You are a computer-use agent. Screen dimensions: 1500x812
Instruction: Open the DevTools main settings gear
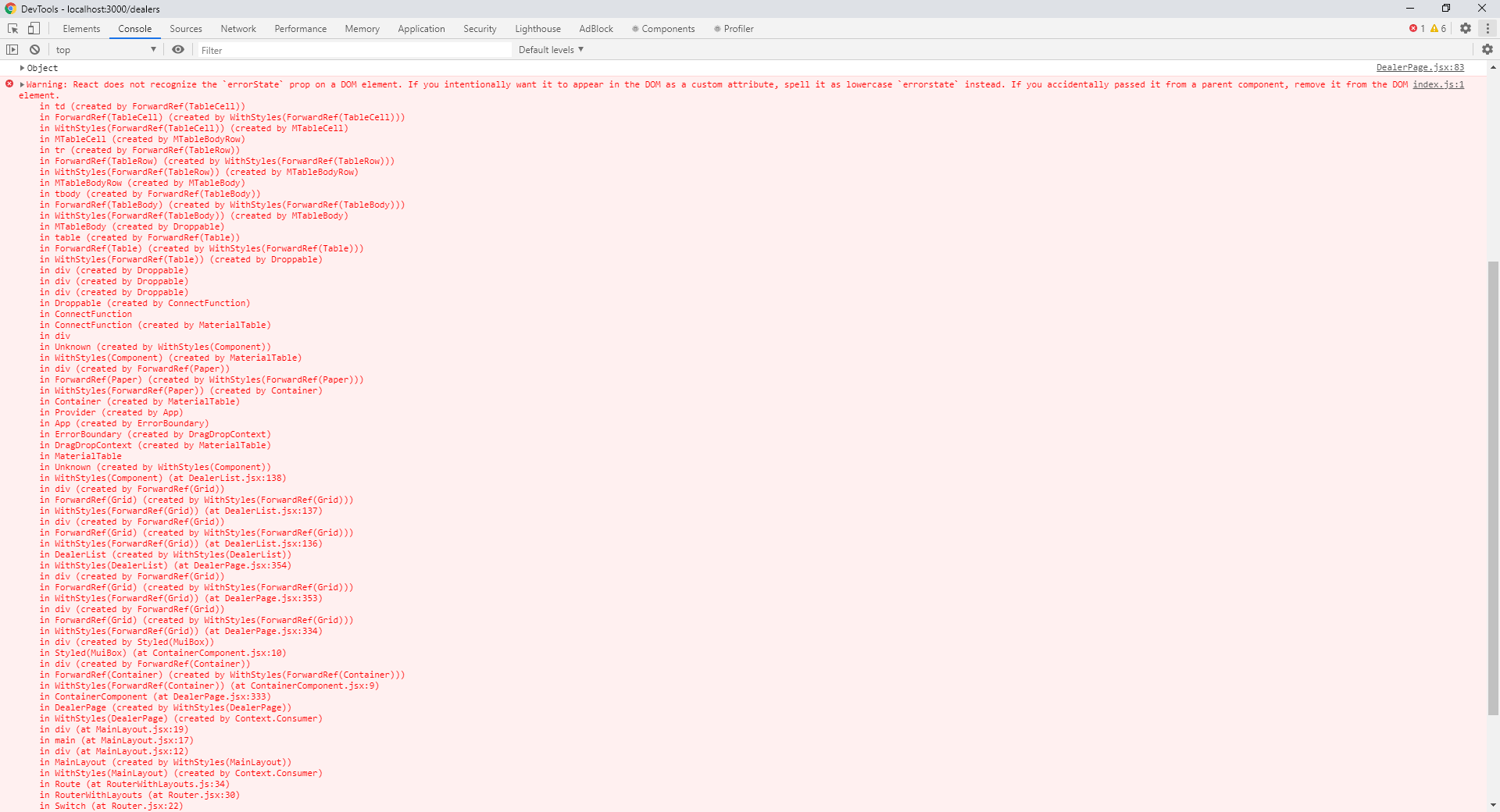pyautogui.click(x=1466, y=28)
